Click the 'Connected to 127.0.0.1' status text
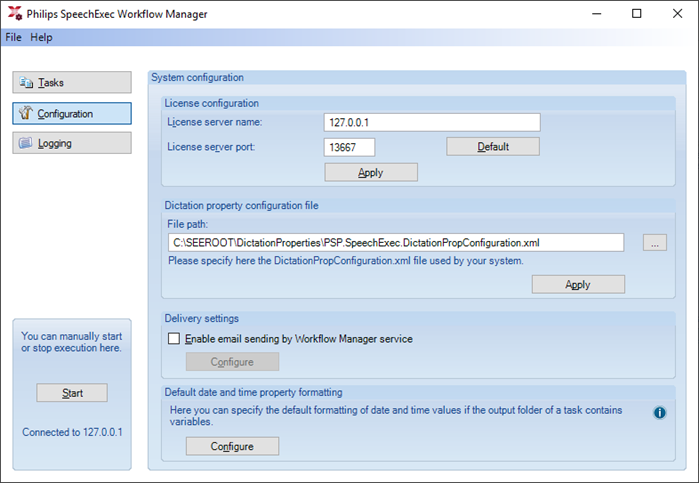The width and height of the screenshot is (699, 483). (x=72, y=432)
